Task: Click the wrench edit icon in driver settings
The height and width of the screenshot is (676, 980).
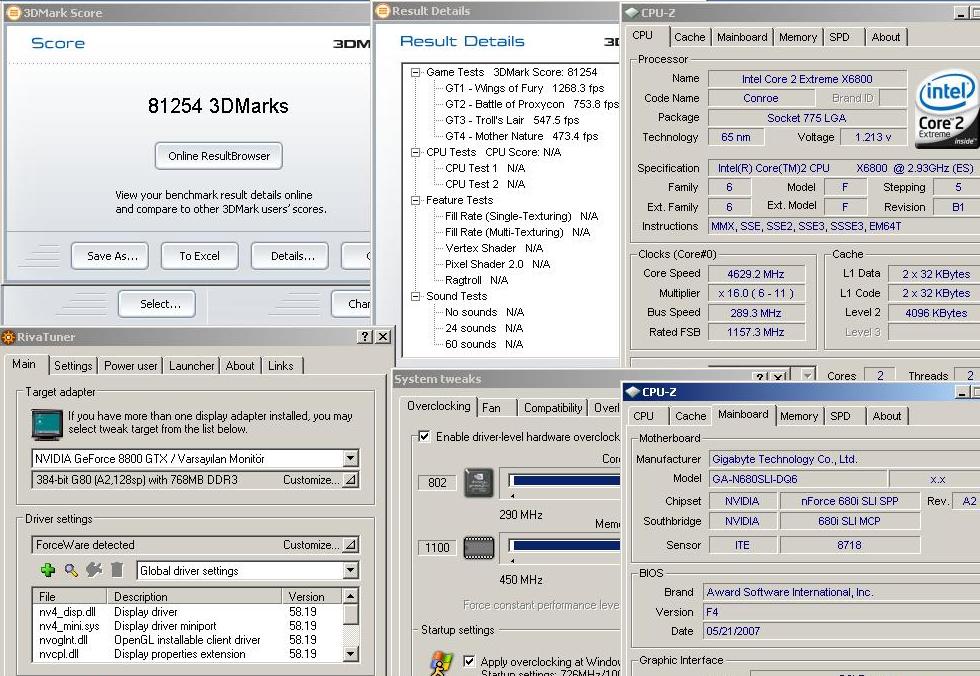Action: click(x=94, y=570)
